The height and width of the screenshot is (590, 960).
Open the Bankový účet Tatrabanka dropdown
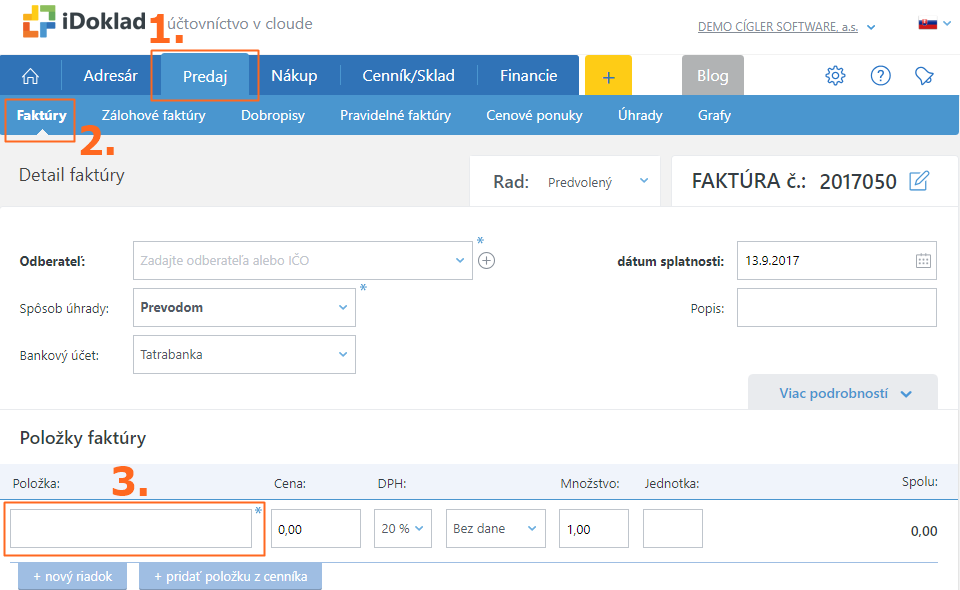[244, 355]
